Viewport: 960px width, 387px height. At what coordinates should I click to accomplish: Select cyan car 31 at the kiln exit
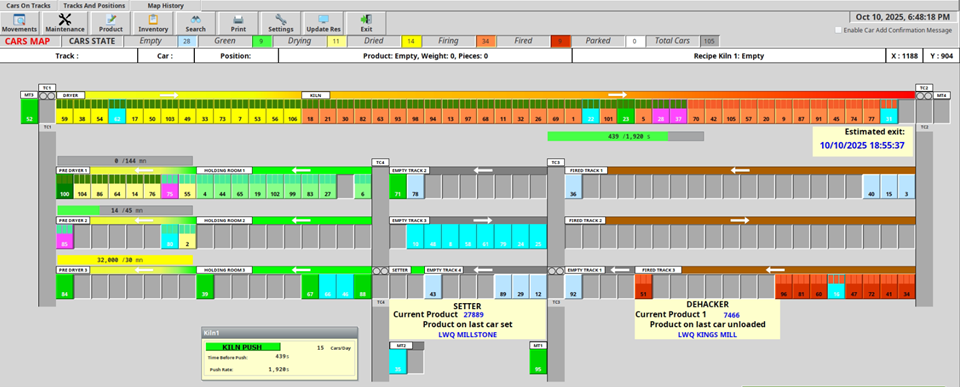coord(889,111)
